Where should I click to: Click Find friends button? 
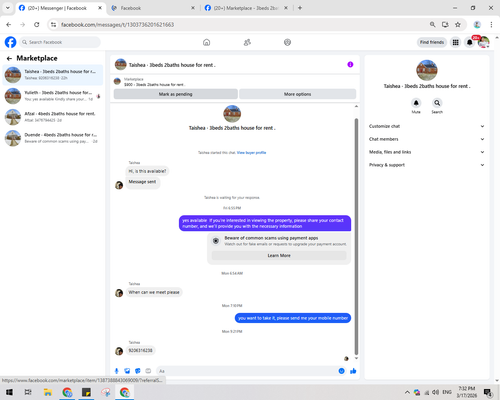[x=432, y=42]
